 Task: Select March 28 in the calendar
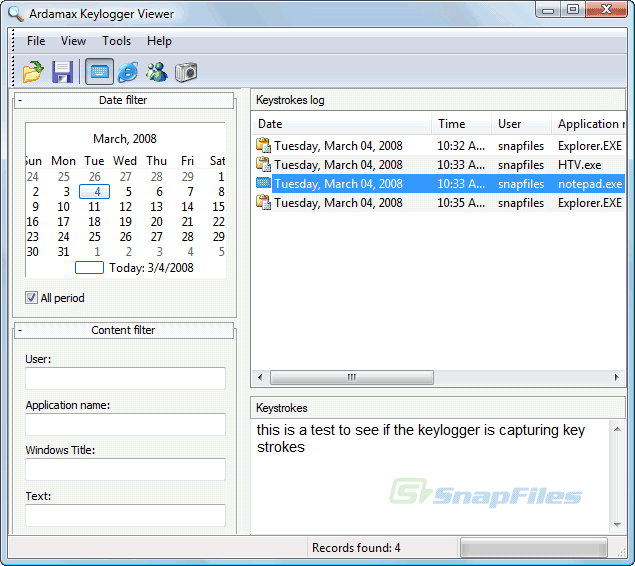[188, 236]
